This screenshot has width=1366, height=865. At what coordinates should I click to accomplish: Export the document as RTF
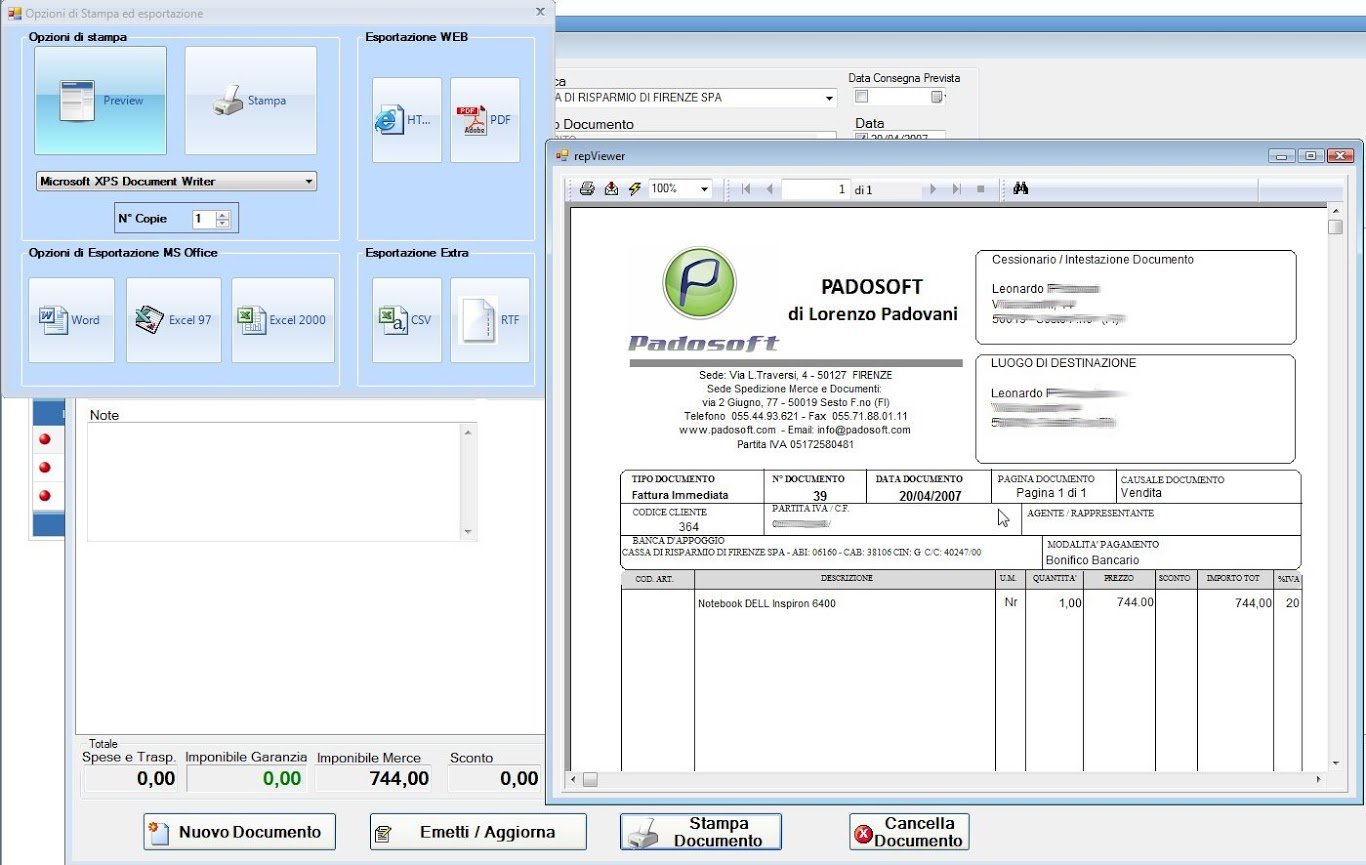click(490, 320)
